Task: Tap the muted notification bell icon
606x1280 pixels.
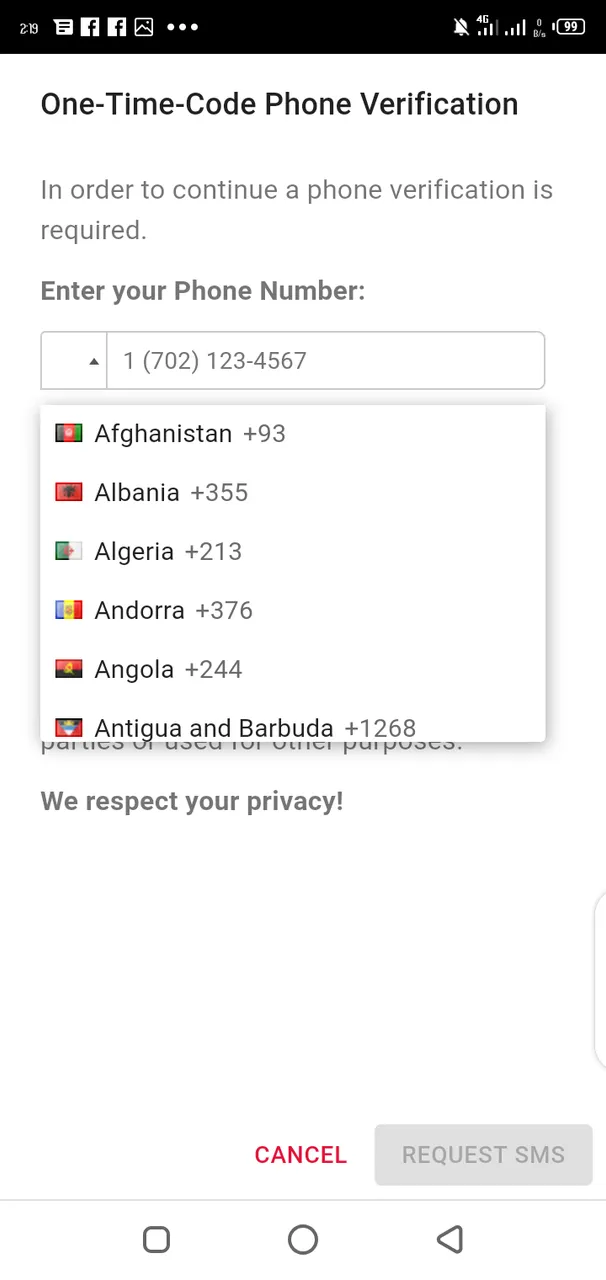Action: (461, 27)
